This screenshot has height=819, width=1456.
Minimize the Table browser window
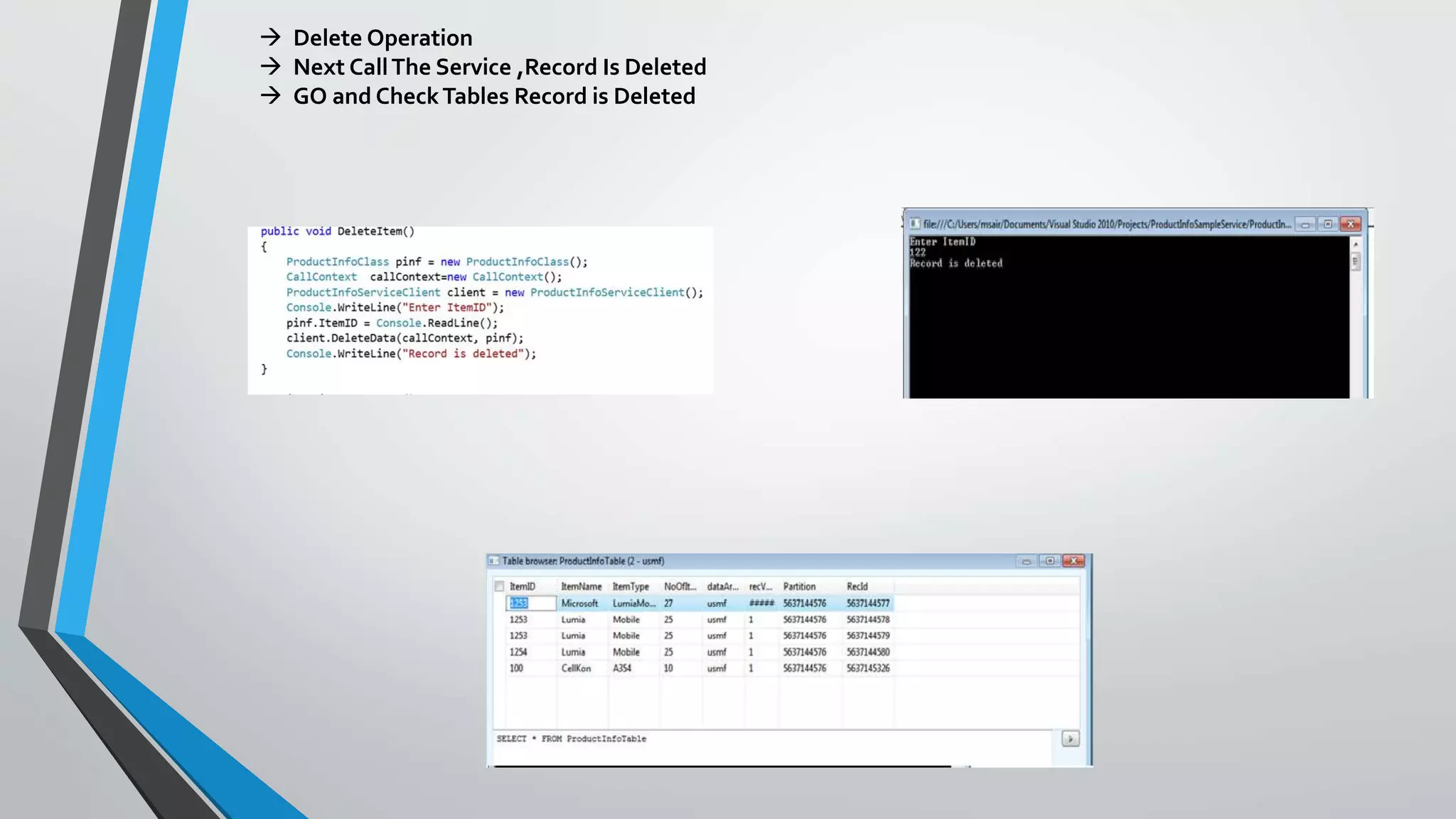click(x=1026, y=561)
